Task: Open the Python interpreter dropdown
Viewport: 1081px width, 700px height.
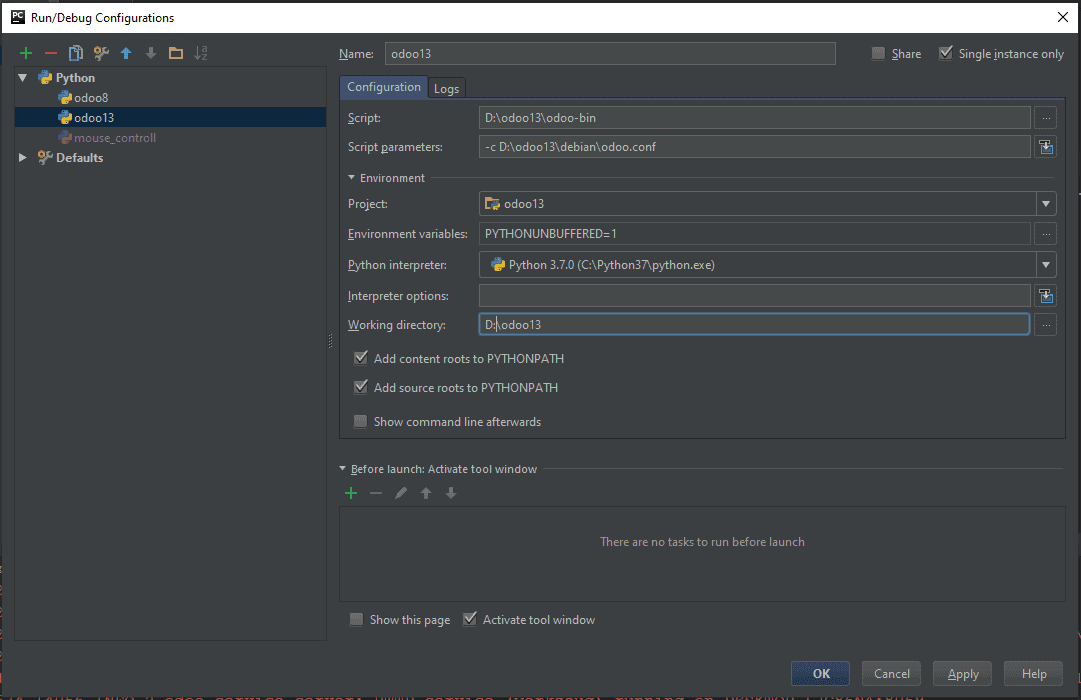Action: 1046,265
